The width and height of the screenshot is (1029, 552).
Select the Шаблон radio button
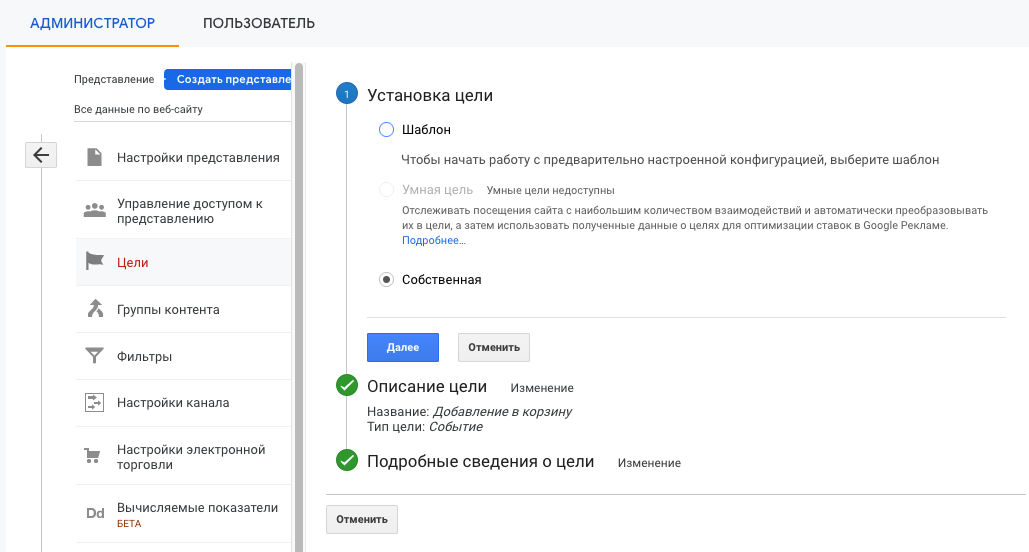pyautogui.click(x=387, y=130)
